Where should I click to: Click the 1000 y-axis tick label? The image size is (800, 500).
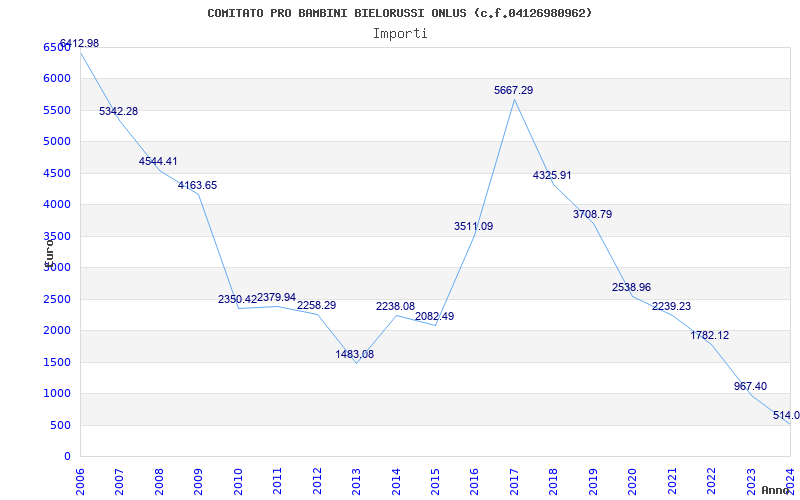pyautogui.click(x=57, y=394)
